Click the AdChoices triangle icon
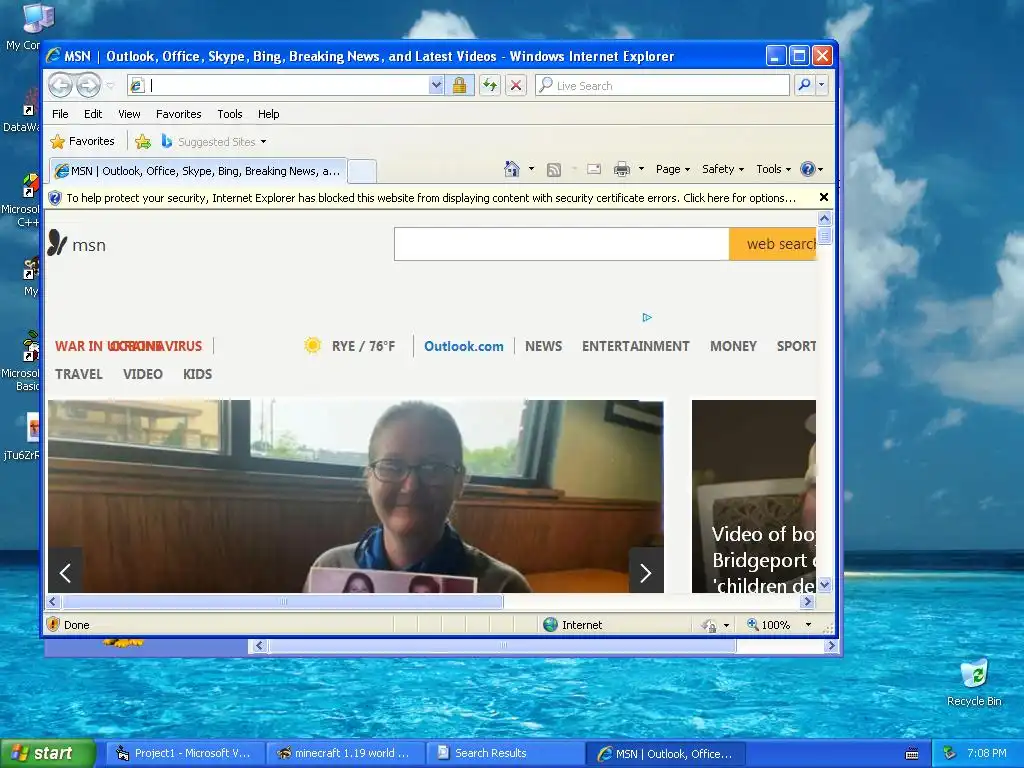Image resolution: width=1024 pixels, height=768 pixels. click(x=647, y=317)
